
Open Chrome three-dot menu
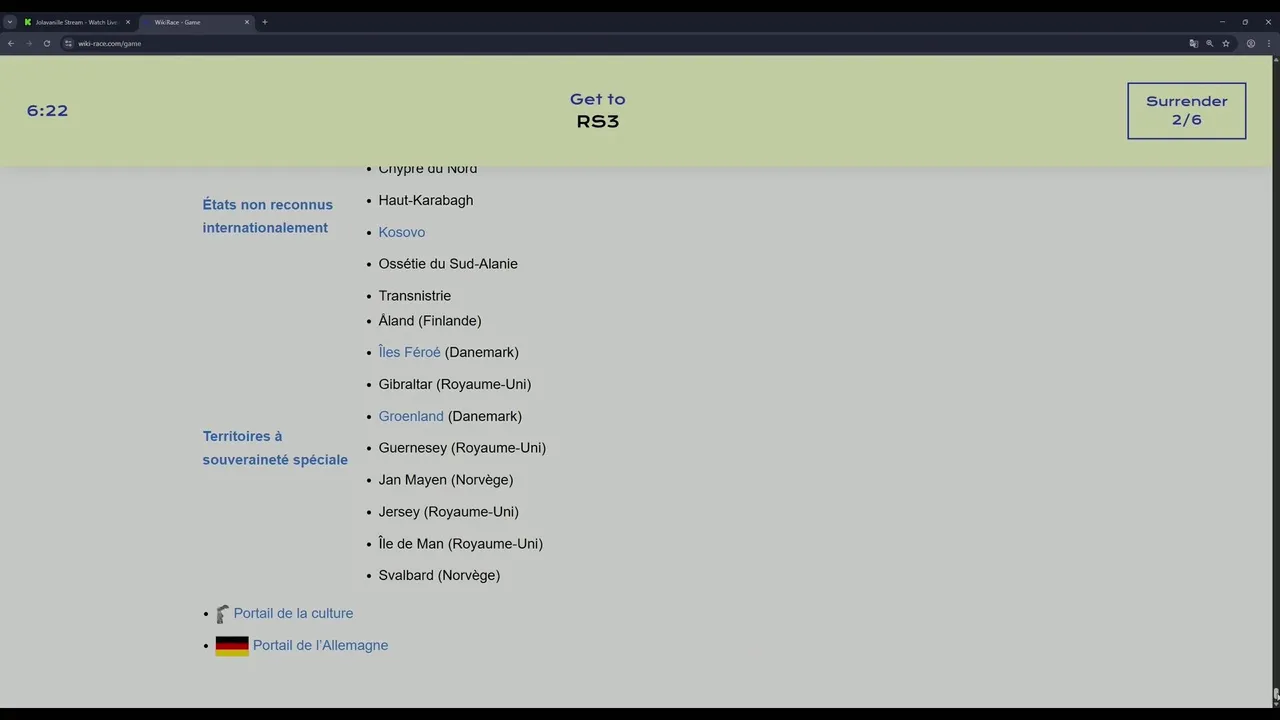1267,43
